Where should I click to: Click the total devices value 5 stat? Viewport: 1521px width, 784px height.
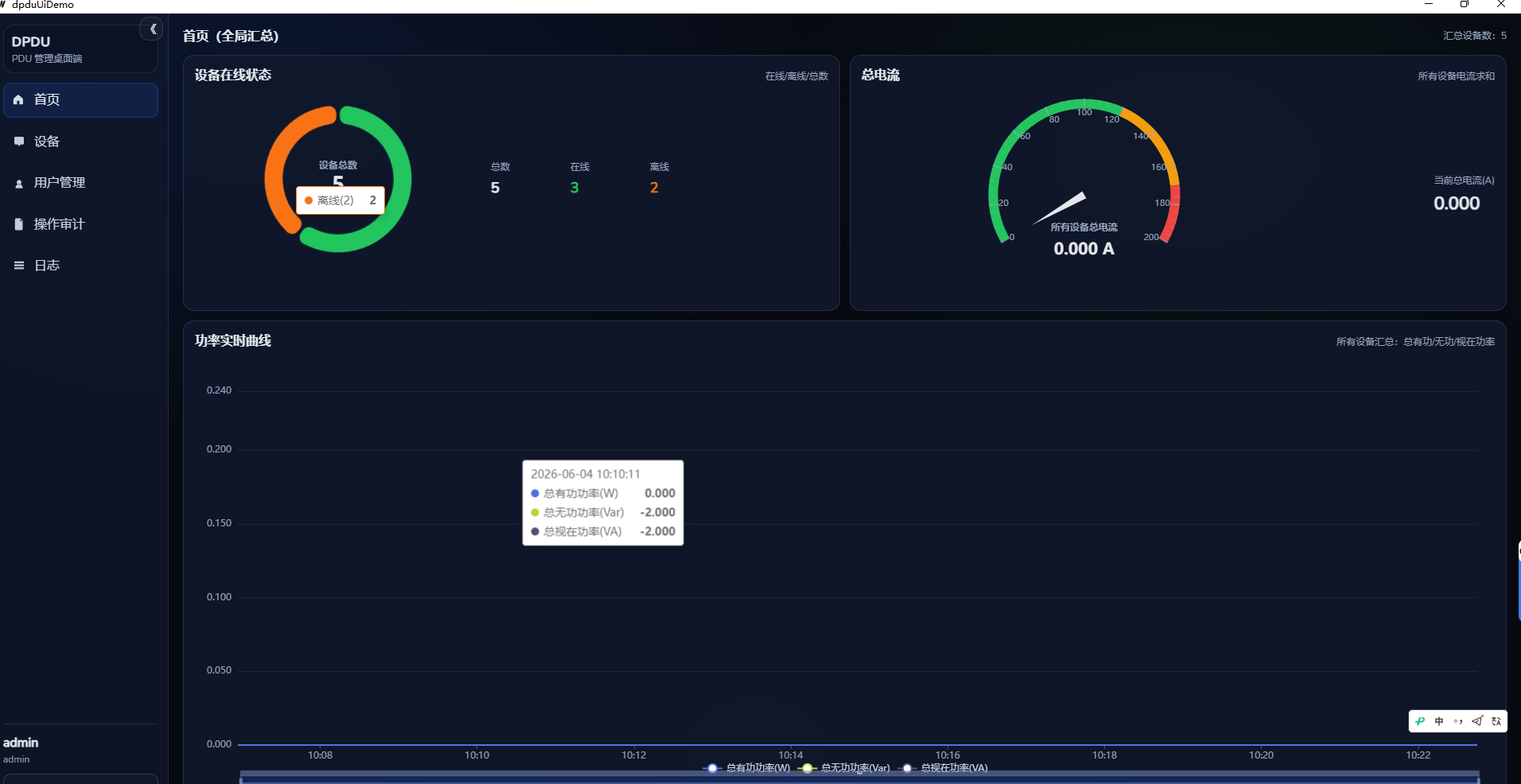(495, 188)
